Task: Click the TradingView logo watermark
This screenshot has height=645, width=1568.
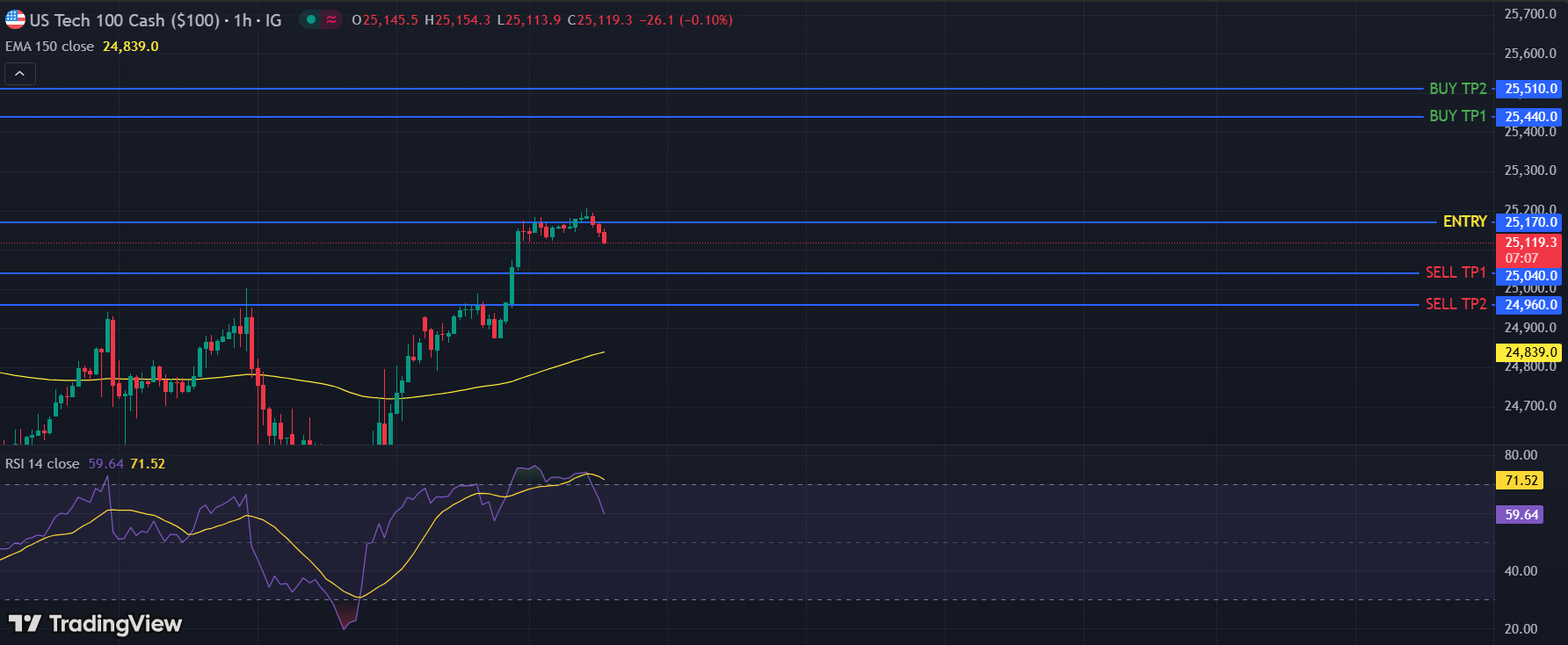Action: pyautogui.click(x=96, y=624)
